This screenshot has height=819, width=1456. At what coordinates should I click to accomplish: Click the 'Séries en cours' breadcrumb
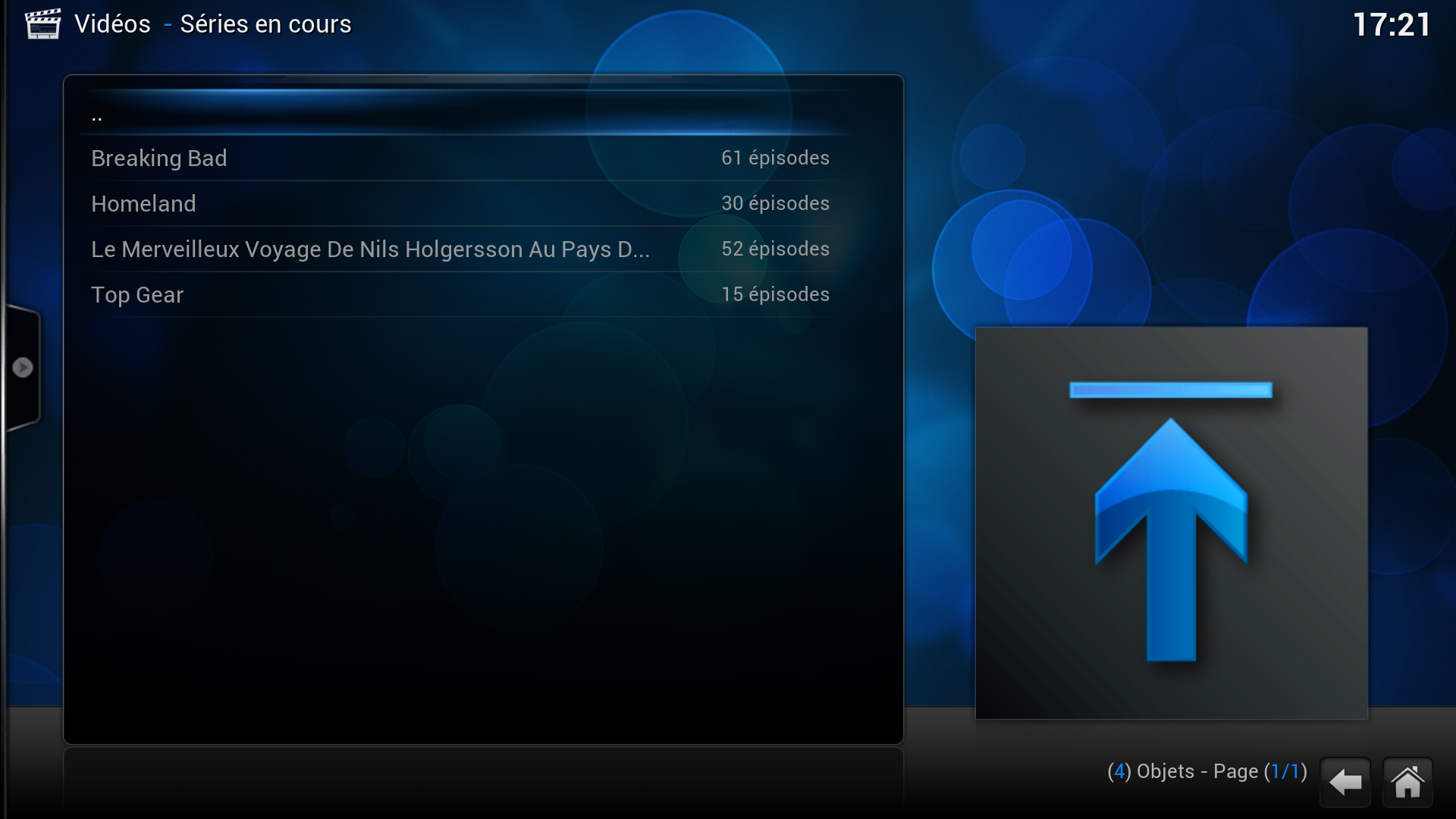pyautogui.click(x=265, y=24)
